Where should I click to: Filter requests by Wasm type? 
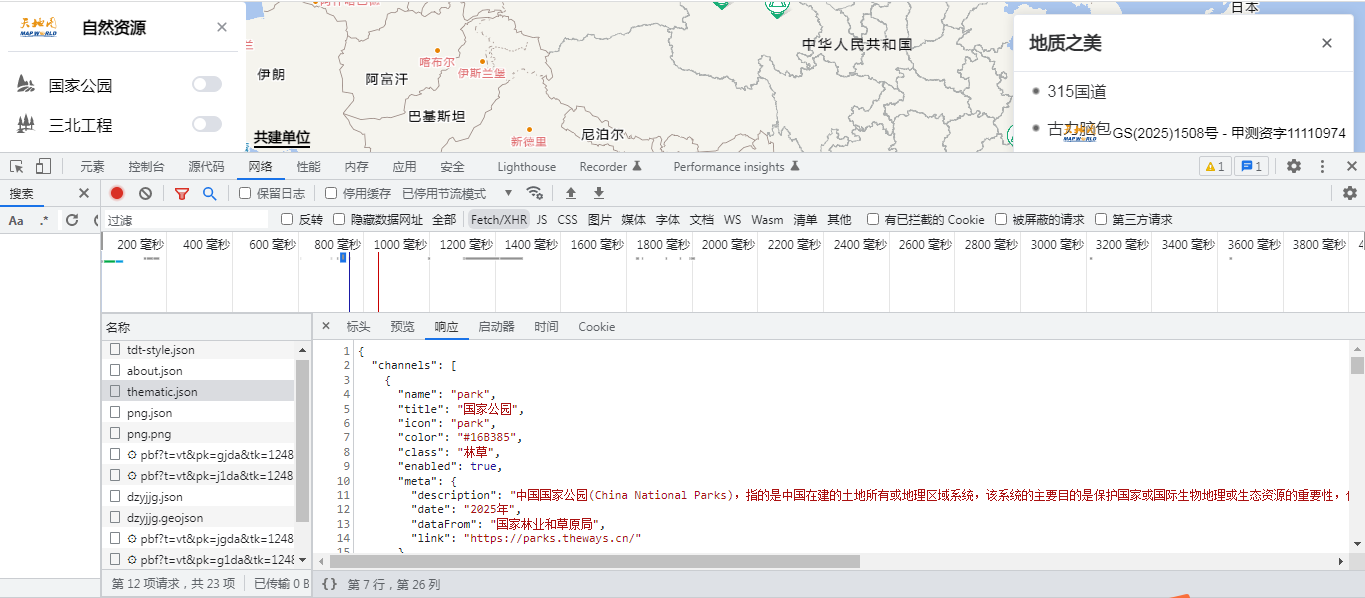767,219
